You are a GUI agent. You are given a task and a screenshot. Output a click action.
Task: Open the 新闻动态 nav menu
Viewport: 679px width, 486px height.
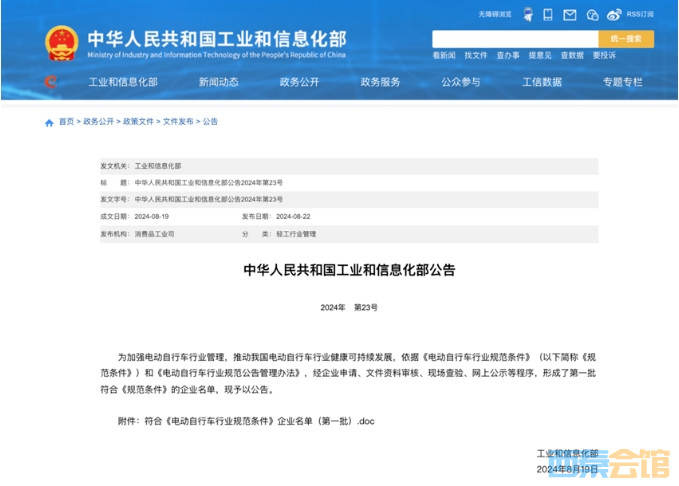click(219, 82)
